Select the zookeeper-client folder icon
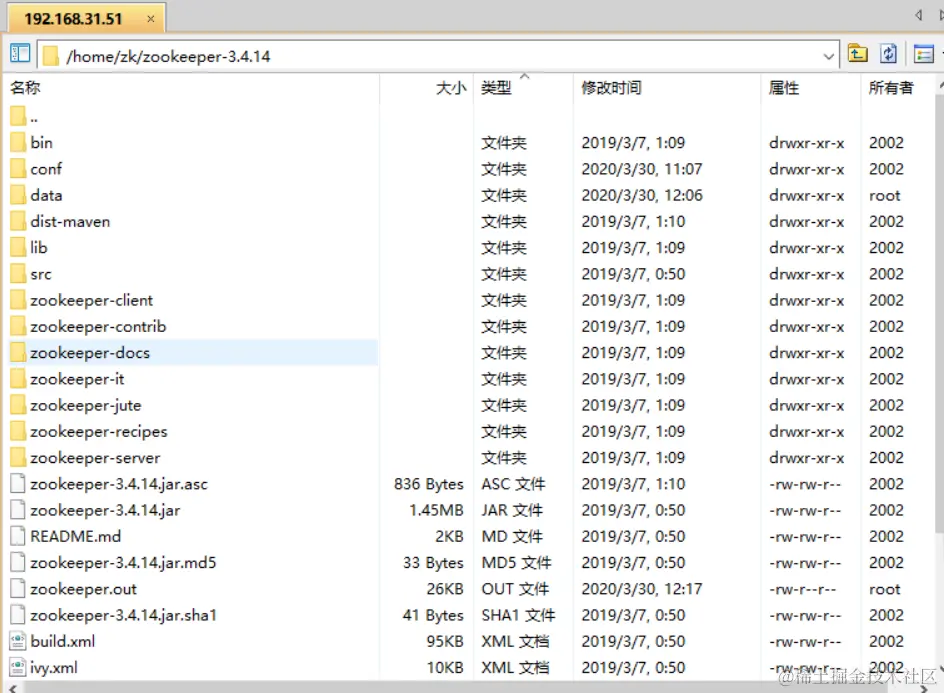944x693 pixels. click(18, 300)
